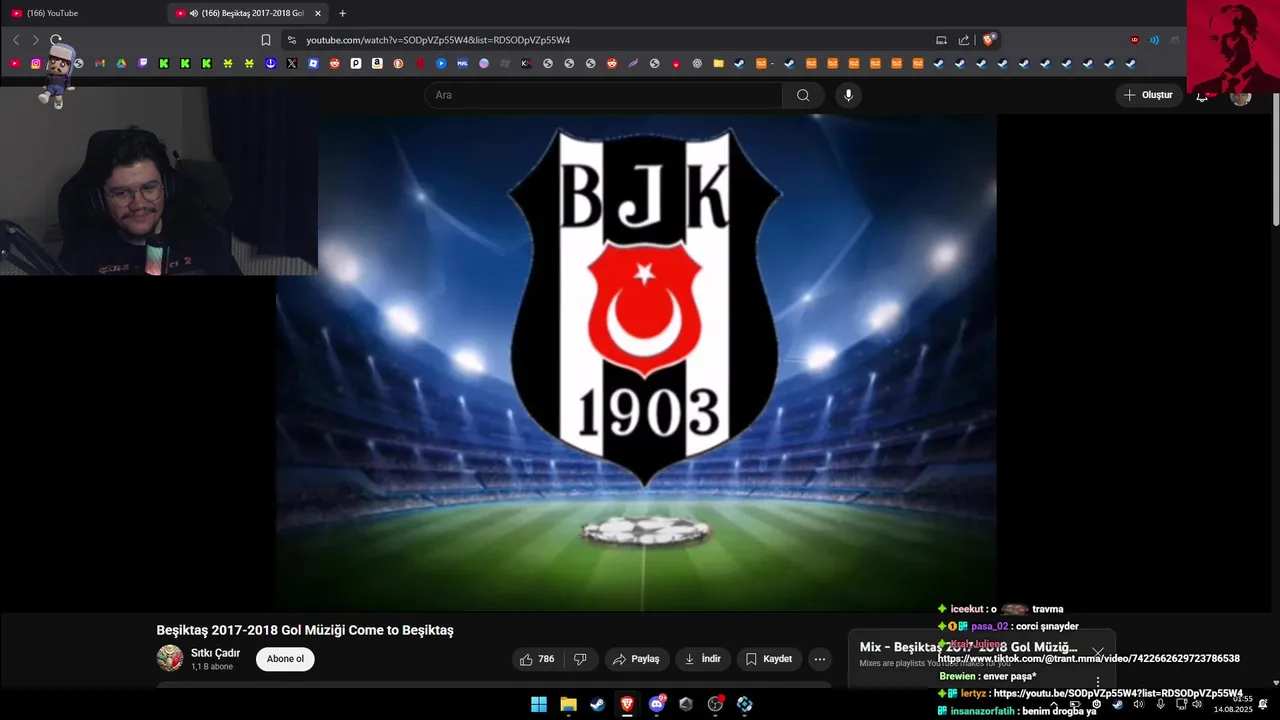Open the YouTube bookmark icon
The height and width of the screenshot is (720, 1280).
point(14,63)
